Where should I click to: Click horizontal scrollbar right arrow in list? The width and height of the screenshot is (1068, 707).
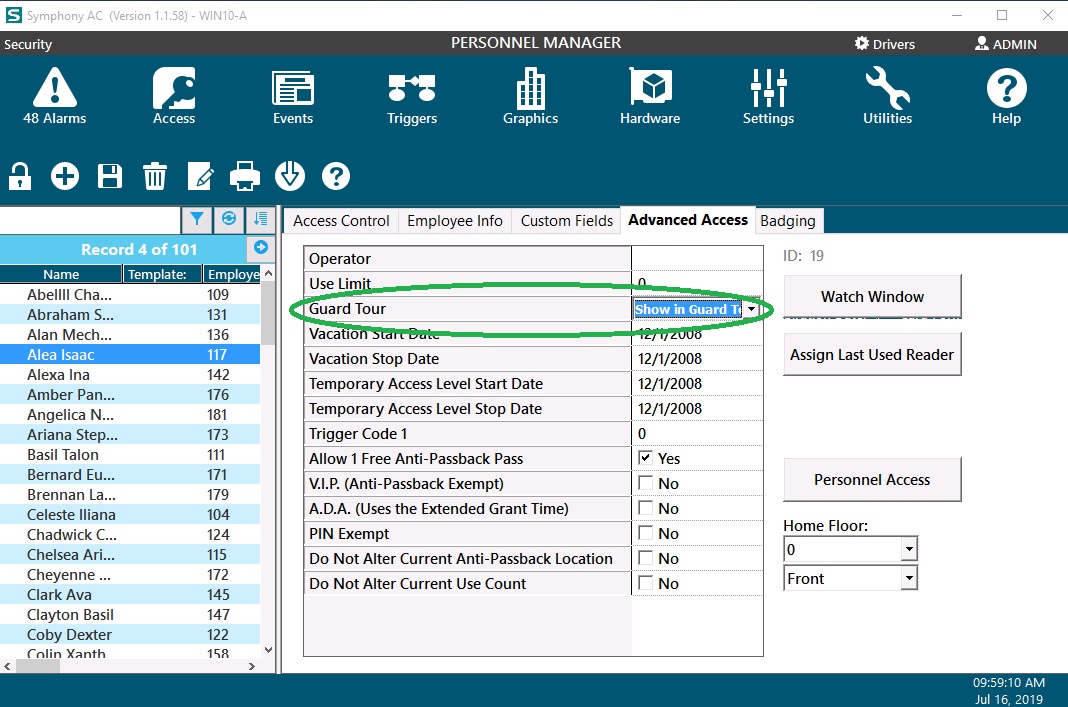(x=252, y=666)
